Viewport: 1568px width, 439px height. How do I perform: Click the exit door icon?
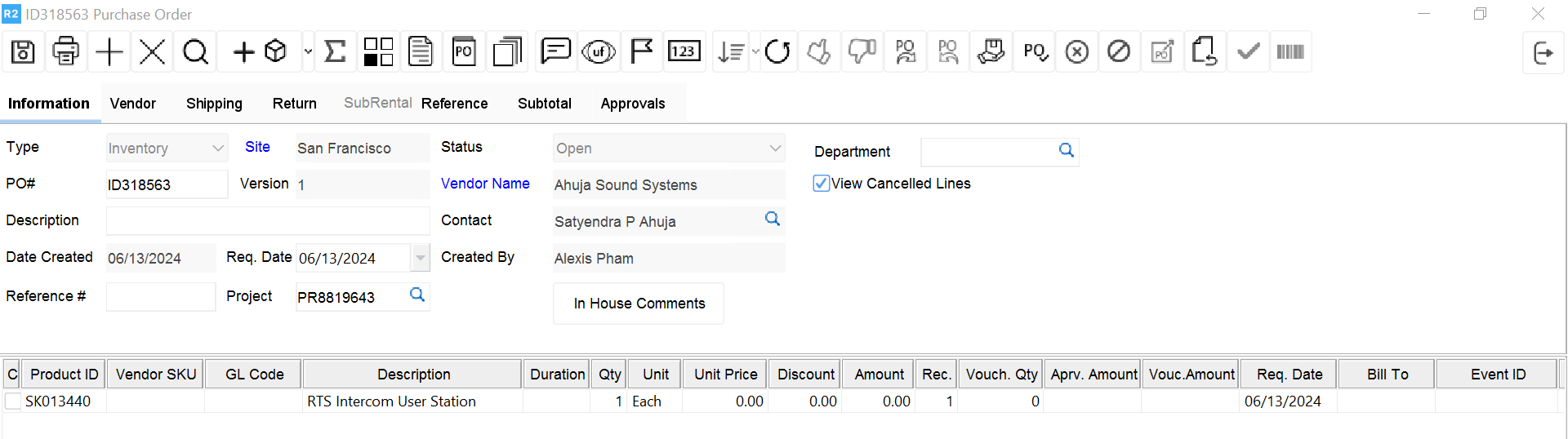(x=1543, y=53)
